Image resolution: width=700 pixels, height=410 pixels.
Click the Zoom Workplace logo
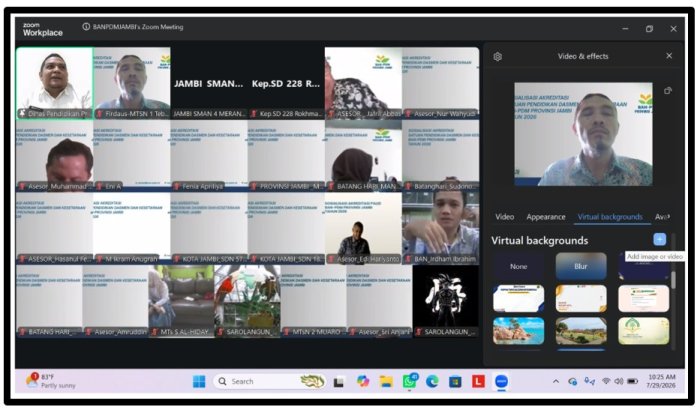pos(42,29)
